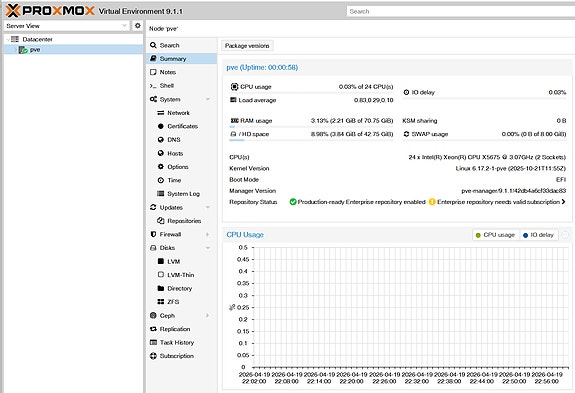Click the Time clock icon

click(161, 180)
